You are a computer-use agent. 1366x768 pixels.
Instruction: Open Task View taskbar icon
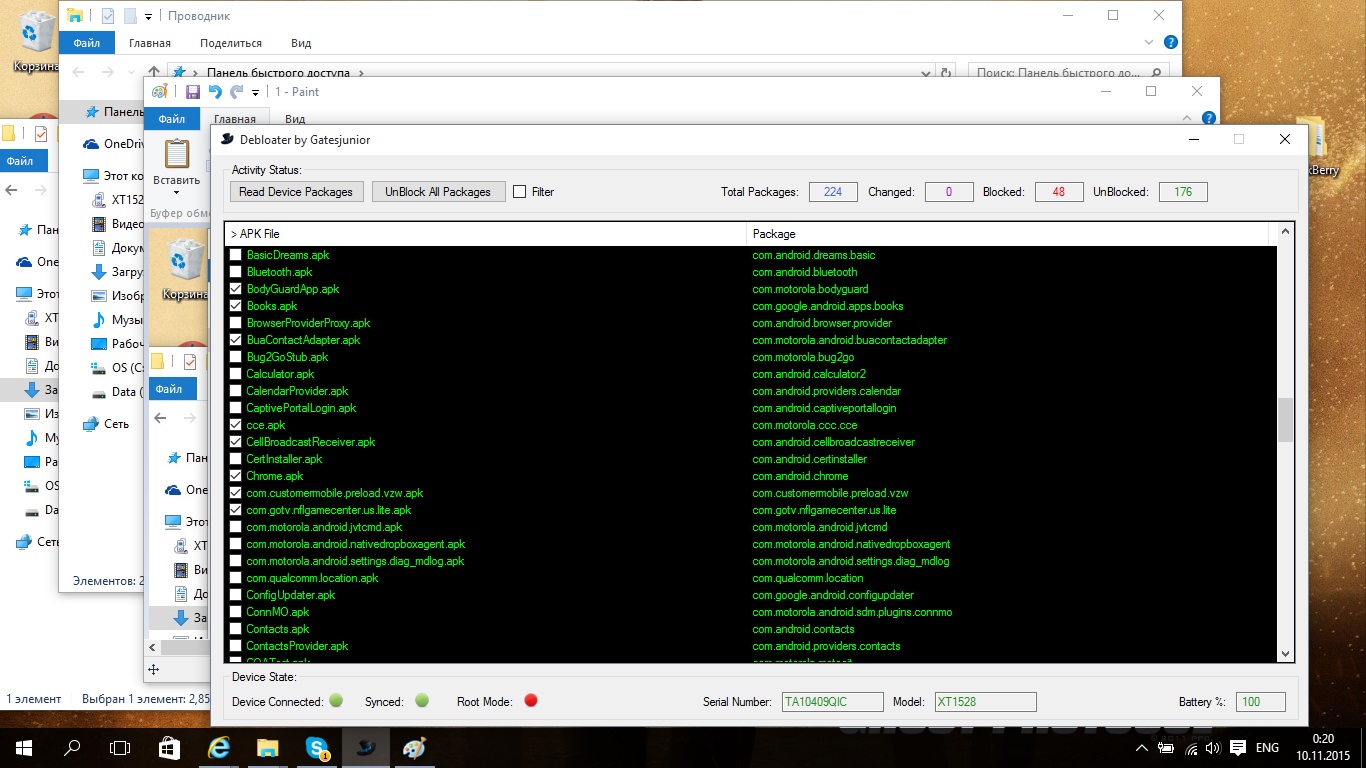(x=120, y=747)
